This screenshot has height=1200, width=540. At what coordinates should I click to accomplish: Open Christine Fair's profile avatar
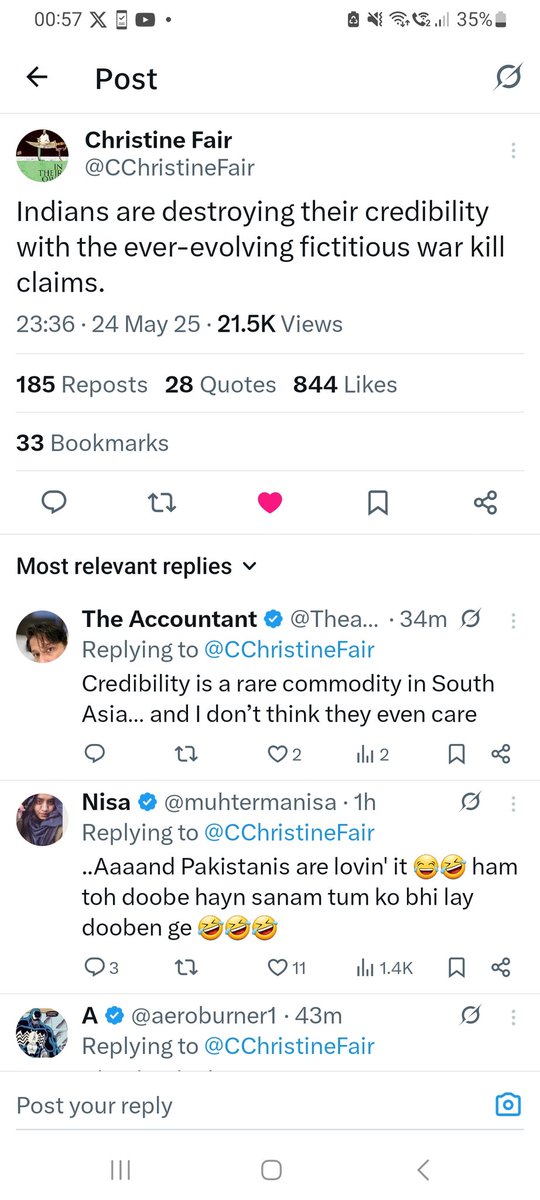pos(42,155)
